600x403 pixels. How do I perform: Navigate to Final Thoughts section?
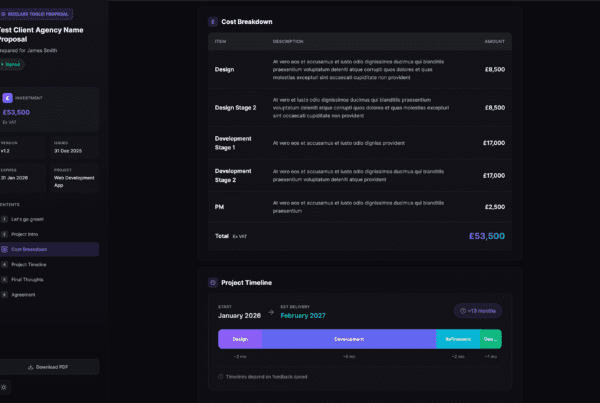[30, 279]
